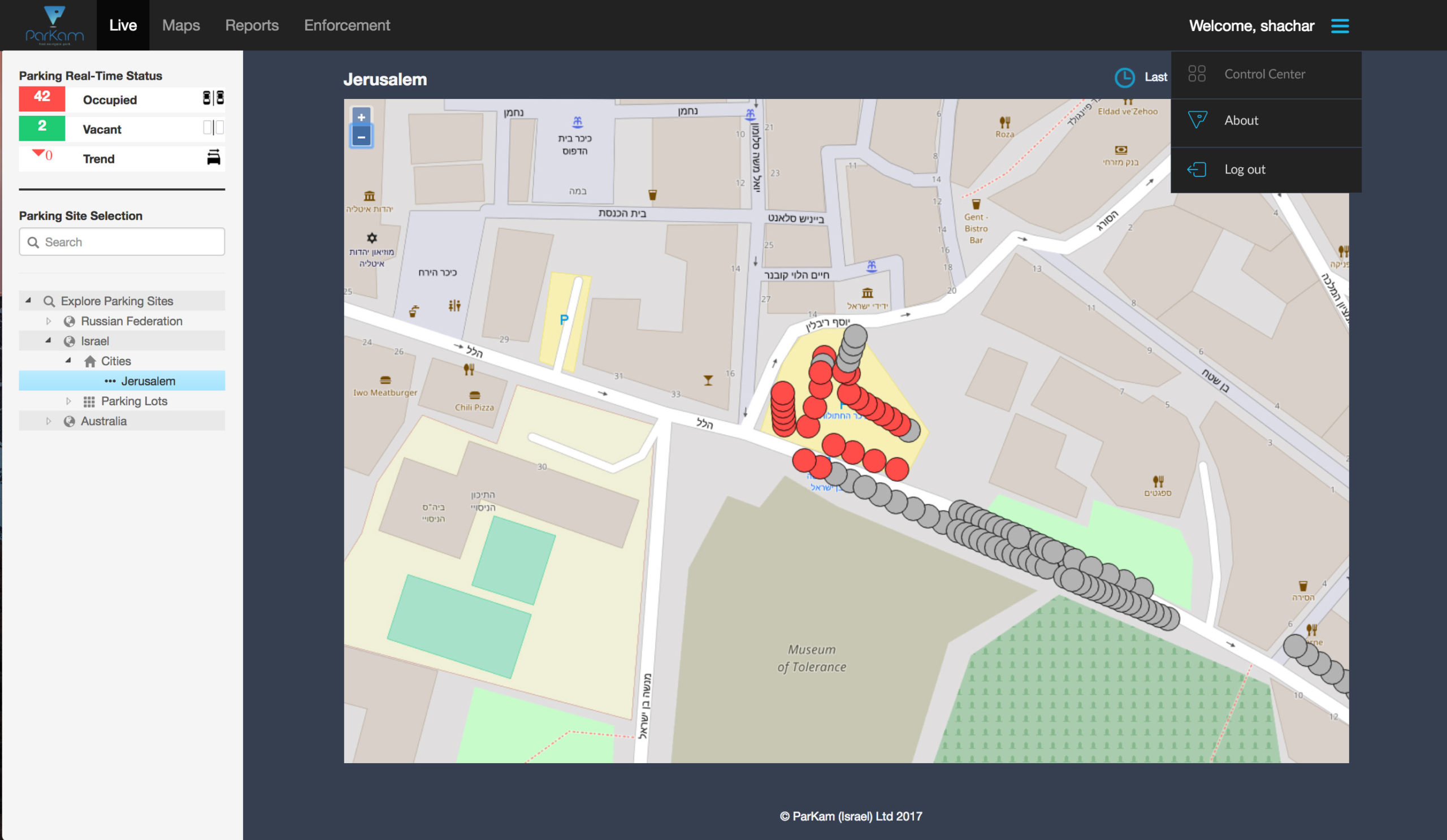The height and width of the screenshot is (840, 1447).
Task: Select Log out from the menu
Action: tap(1244, 170)
